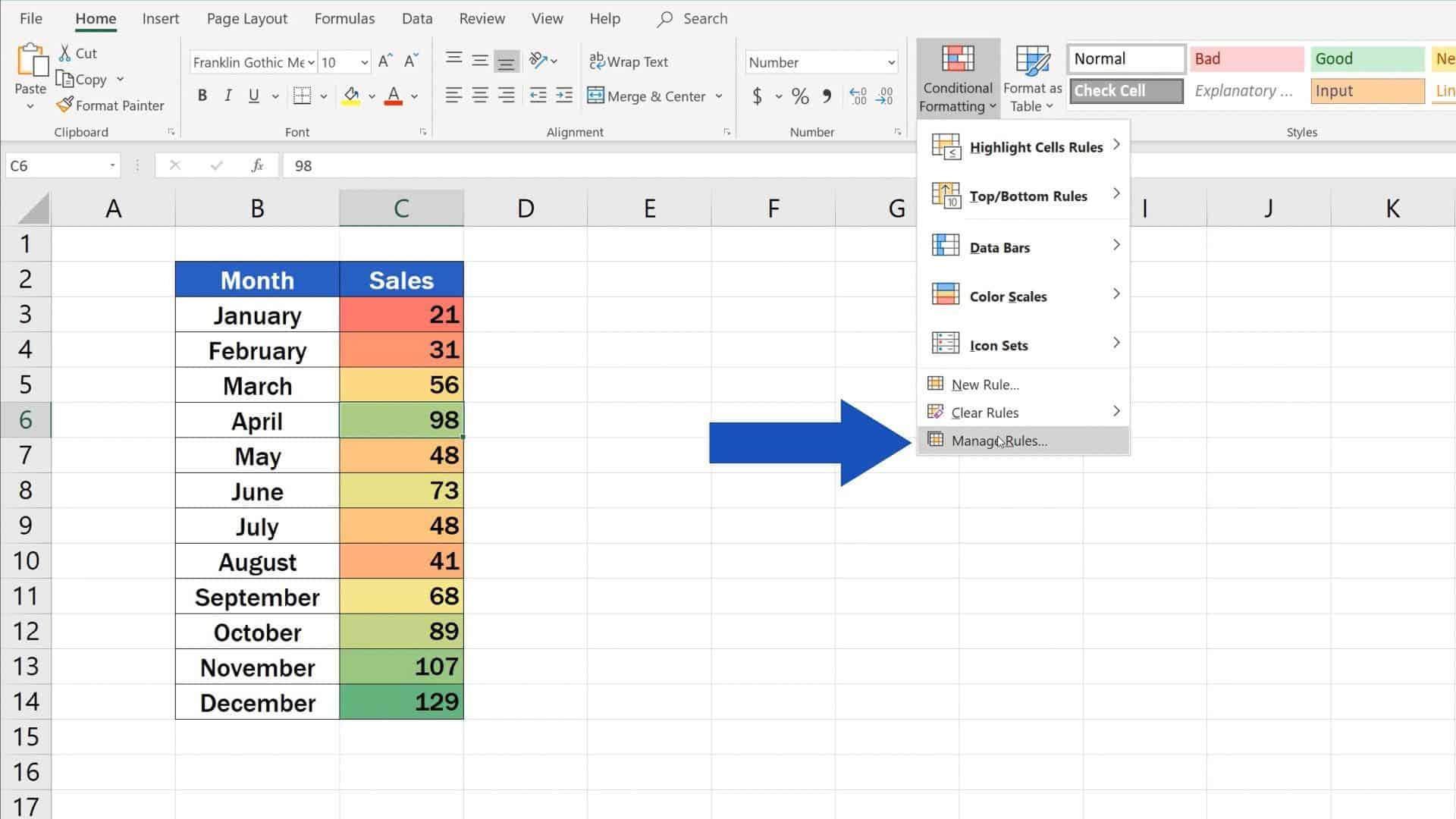Switch to the Formulas ribbon tab
The height and width of the screenshot is (819, 1456).
(344, 18)
